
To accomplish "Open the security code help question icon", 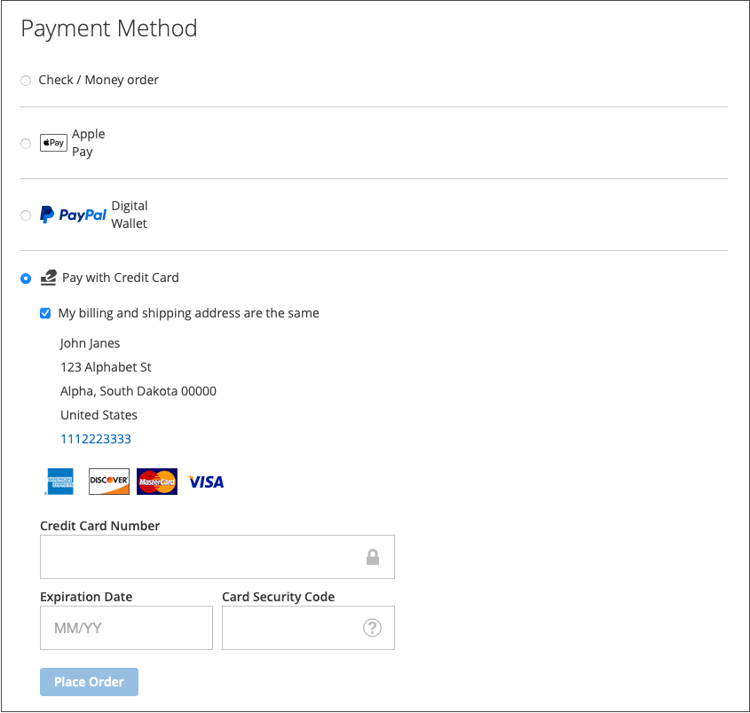I will [x=372, y=628].
